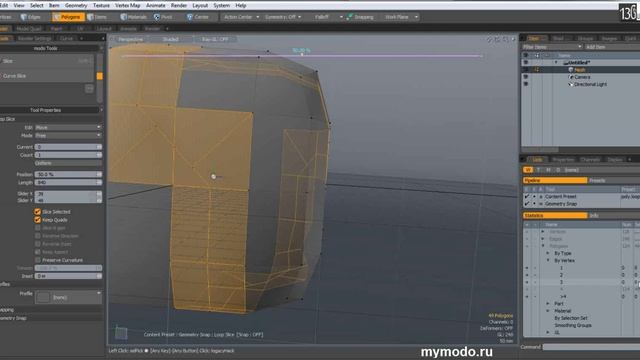Switch to Edges selection mode
The height and width of the screenshot is (360, 640).
pos(31,17)
